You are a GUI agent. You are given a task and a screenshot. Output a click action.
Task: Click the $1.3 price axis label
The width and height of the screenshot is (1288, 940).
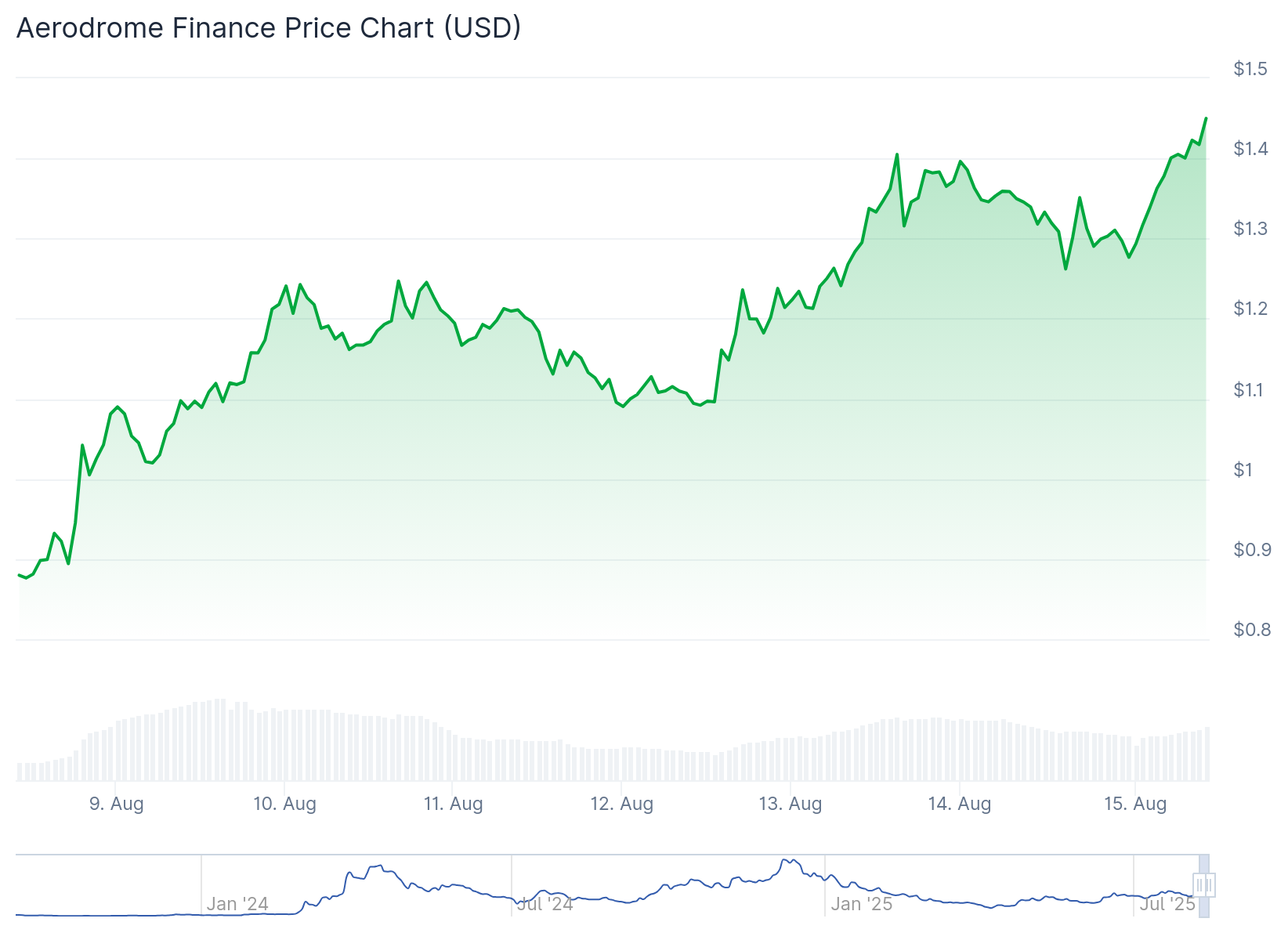point(1250,229)
